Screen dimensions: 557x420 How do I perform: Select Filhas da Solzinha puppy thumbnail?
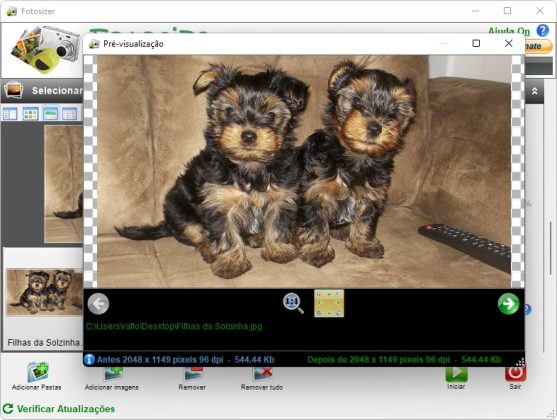[x=45, y=292]
